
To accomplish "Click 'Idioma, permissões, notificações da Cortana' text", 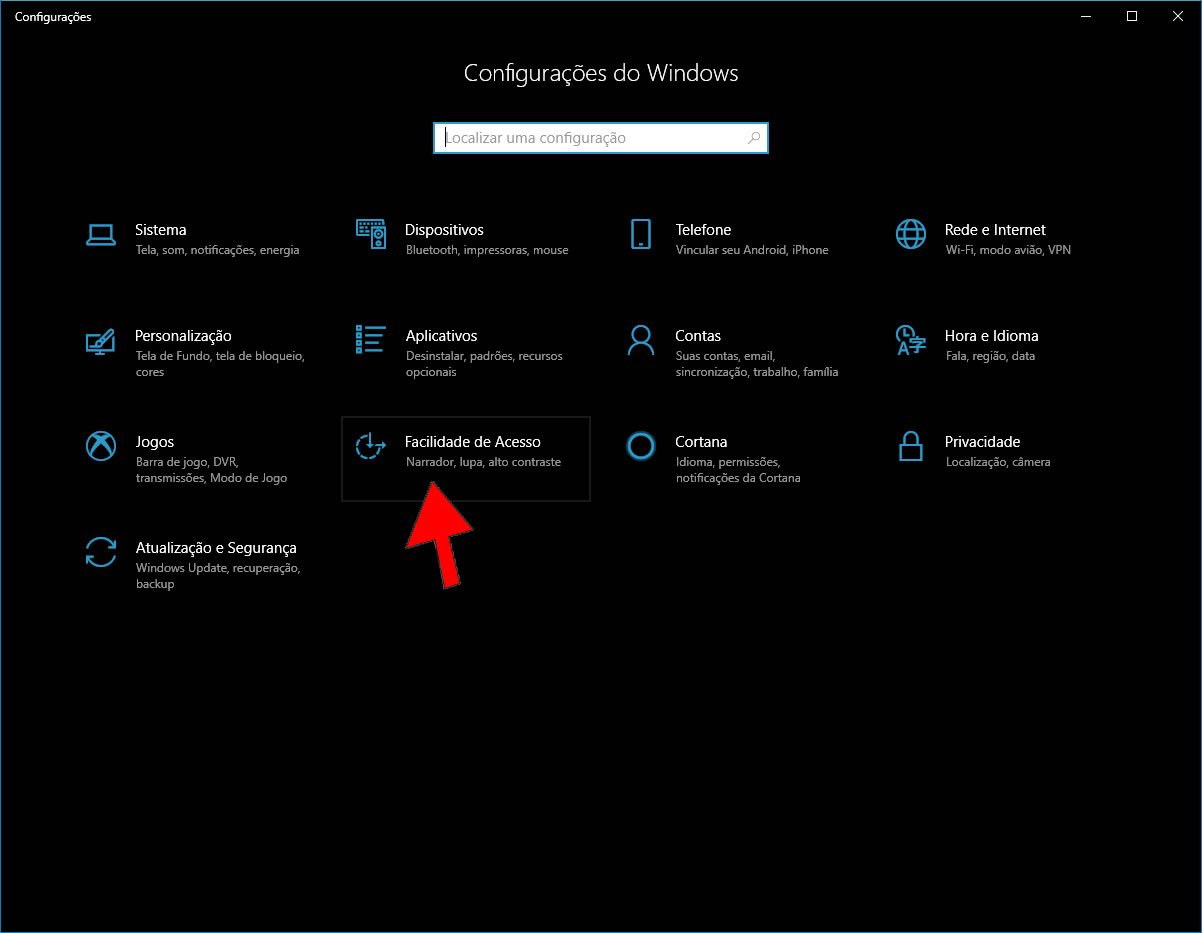I will tap(738, 470).
